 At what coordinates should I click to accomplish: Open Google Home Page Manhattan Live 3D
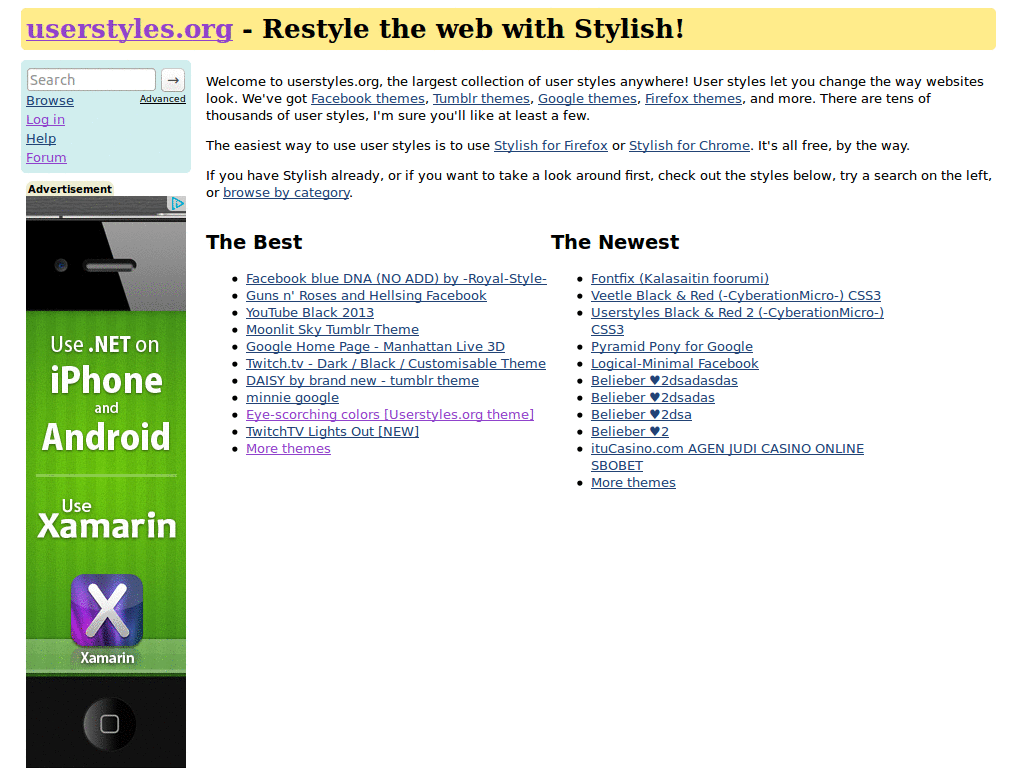tap(376, 347)
